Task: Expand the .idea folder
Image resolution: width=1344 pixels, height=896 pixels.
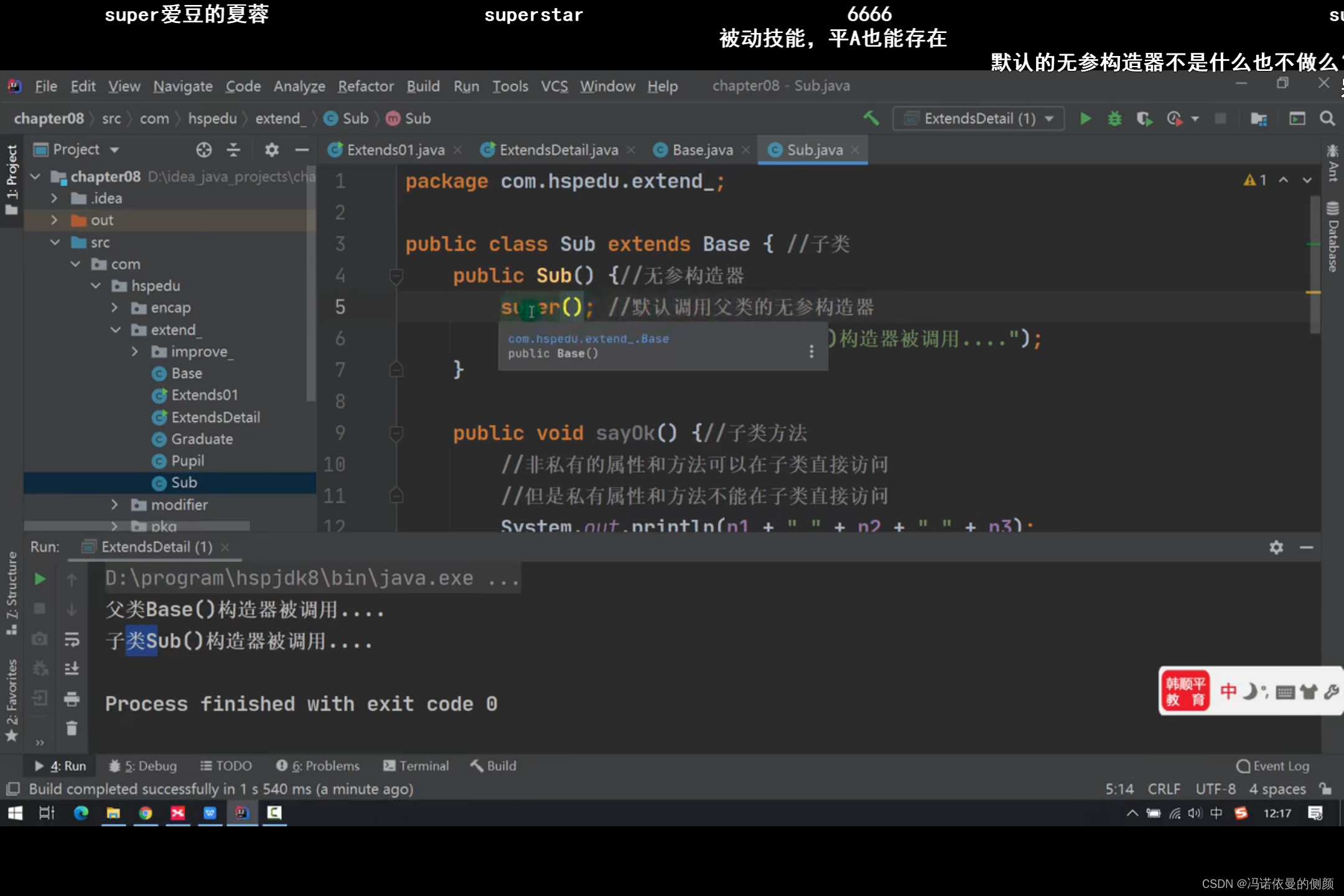Action: click(54, 198)
